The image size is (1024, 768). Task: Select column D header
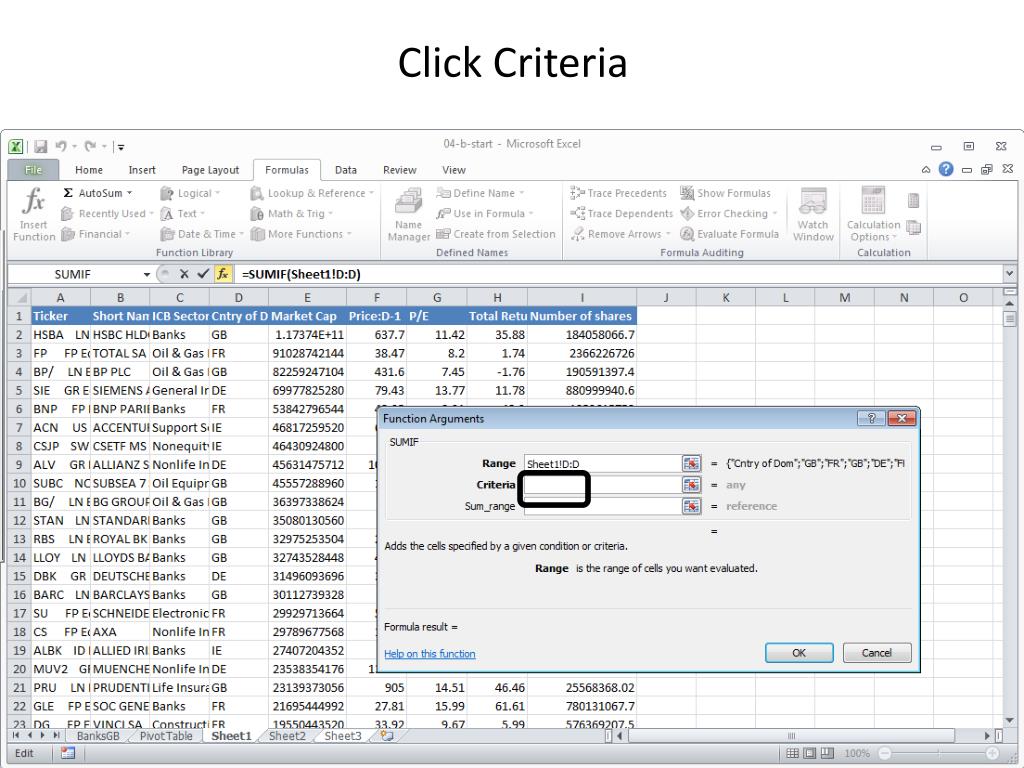pos(238,298)
